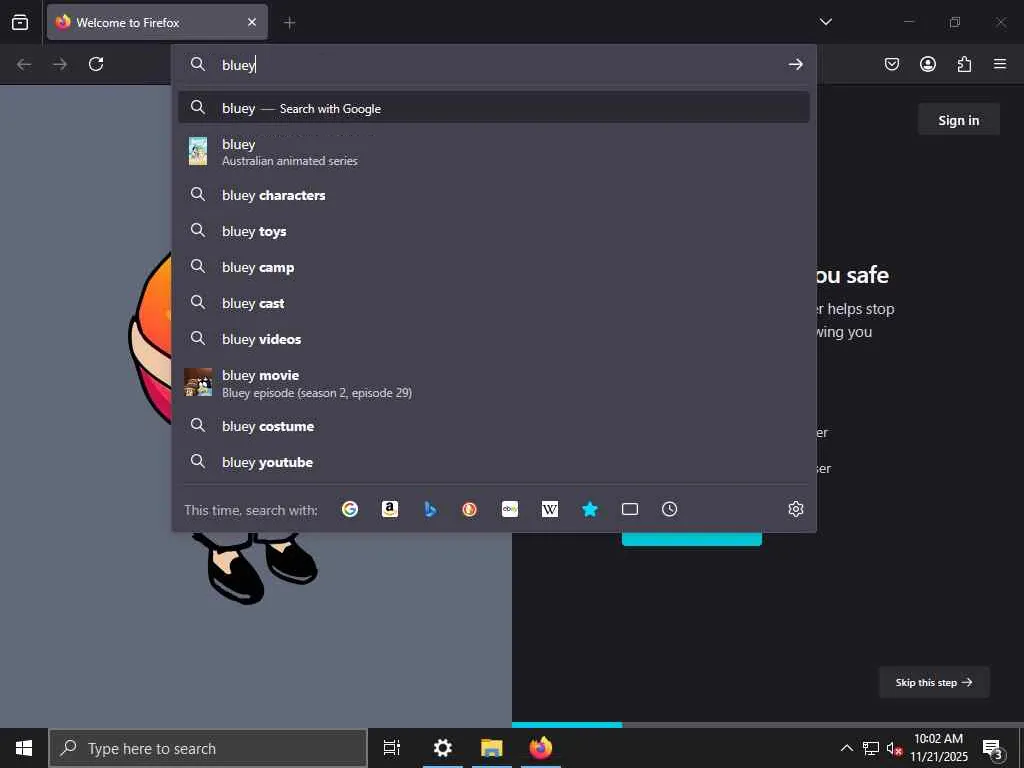Go back one page
This screenshot has height=768, width=1024.
click(x=24, y=64)
